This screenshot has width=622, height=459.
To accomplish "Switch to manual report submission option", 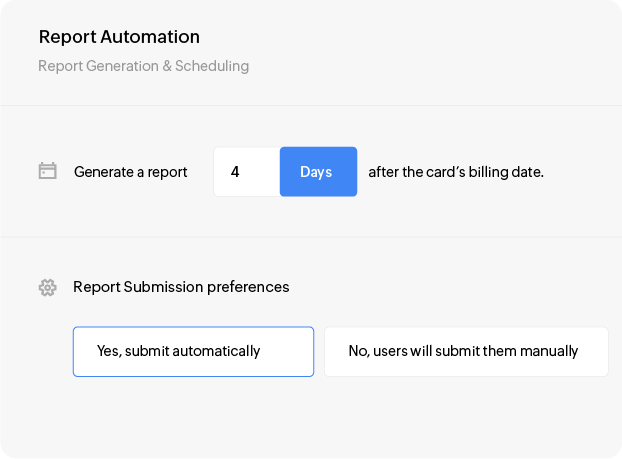I will click(465, 352).
